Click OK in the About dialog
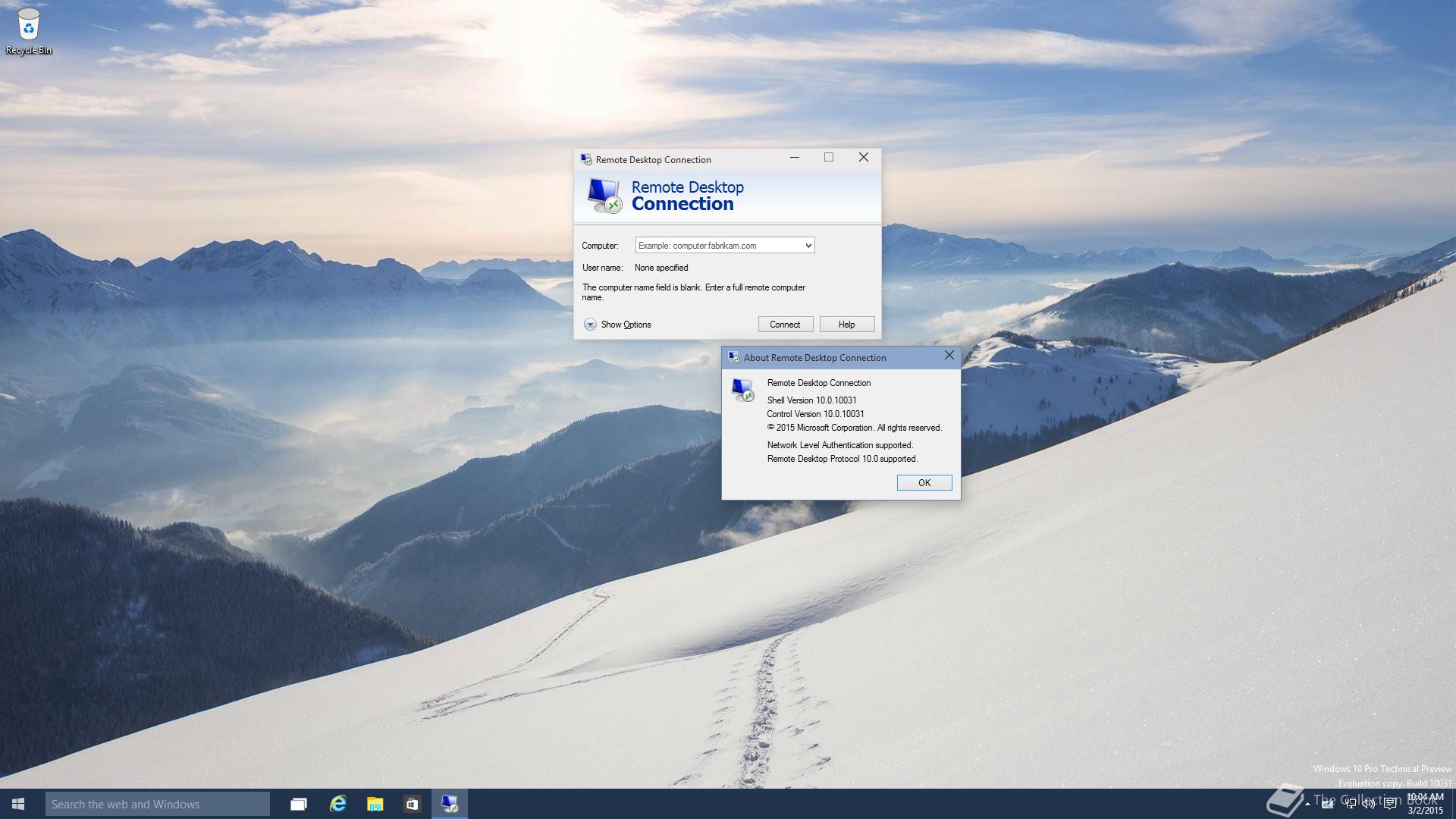This screenshot has height=819, width=1456. point(924,483)
